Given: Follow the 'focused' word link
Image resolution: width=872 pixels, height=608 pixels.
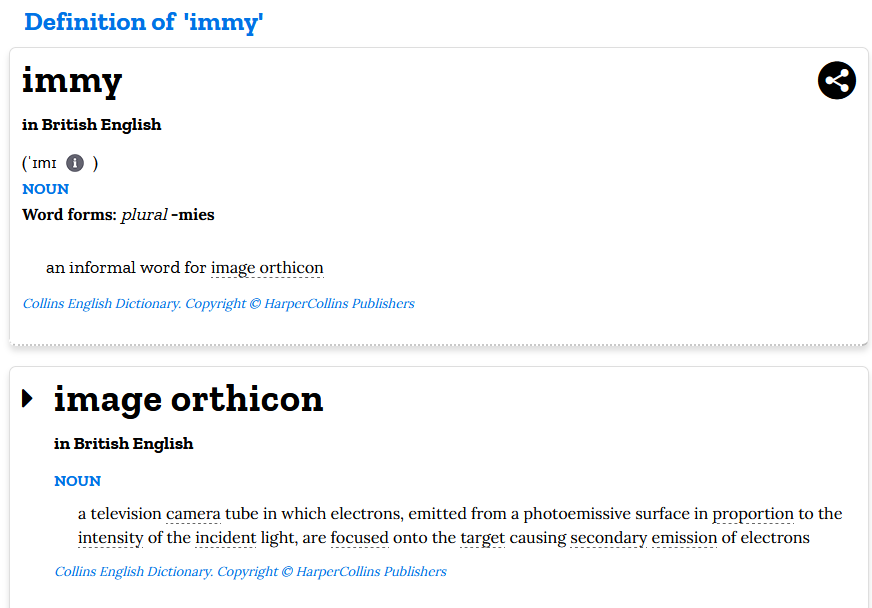Looking at the screenshot, I should 359,538.
